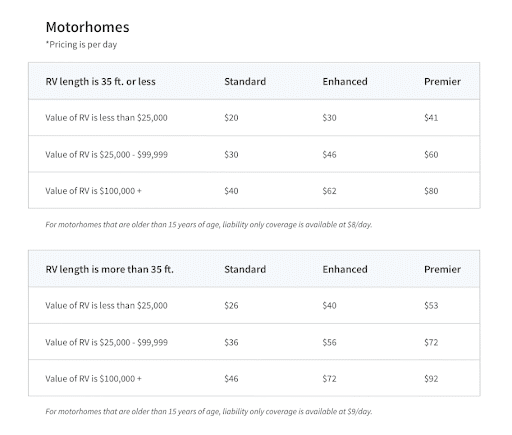Select 'Value of RV is less than $25,000' in first table
The height and width of the screenshot is (435, 512).
(x=106, y=118)
